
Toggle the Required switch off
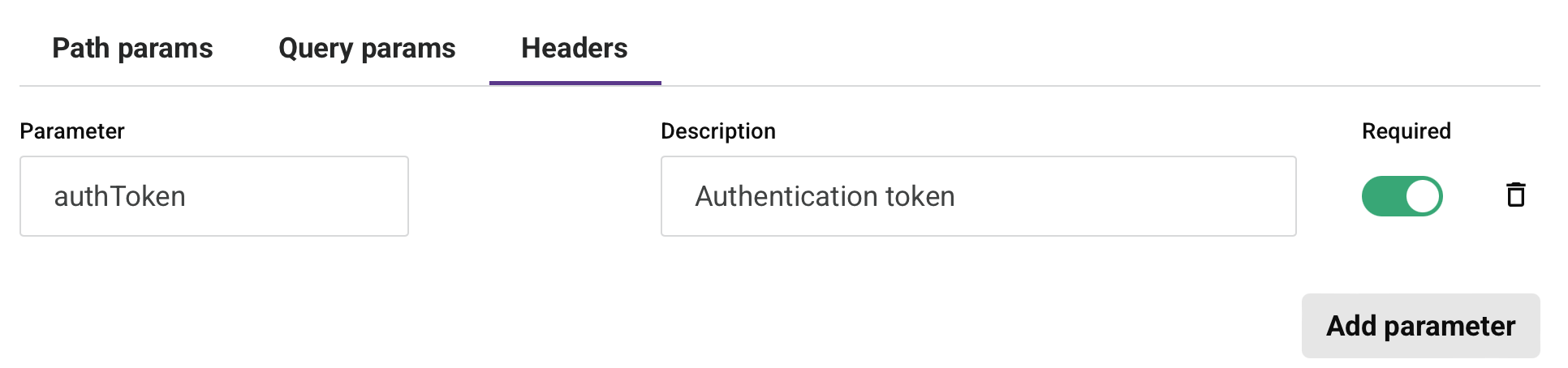pos(1402,196)
